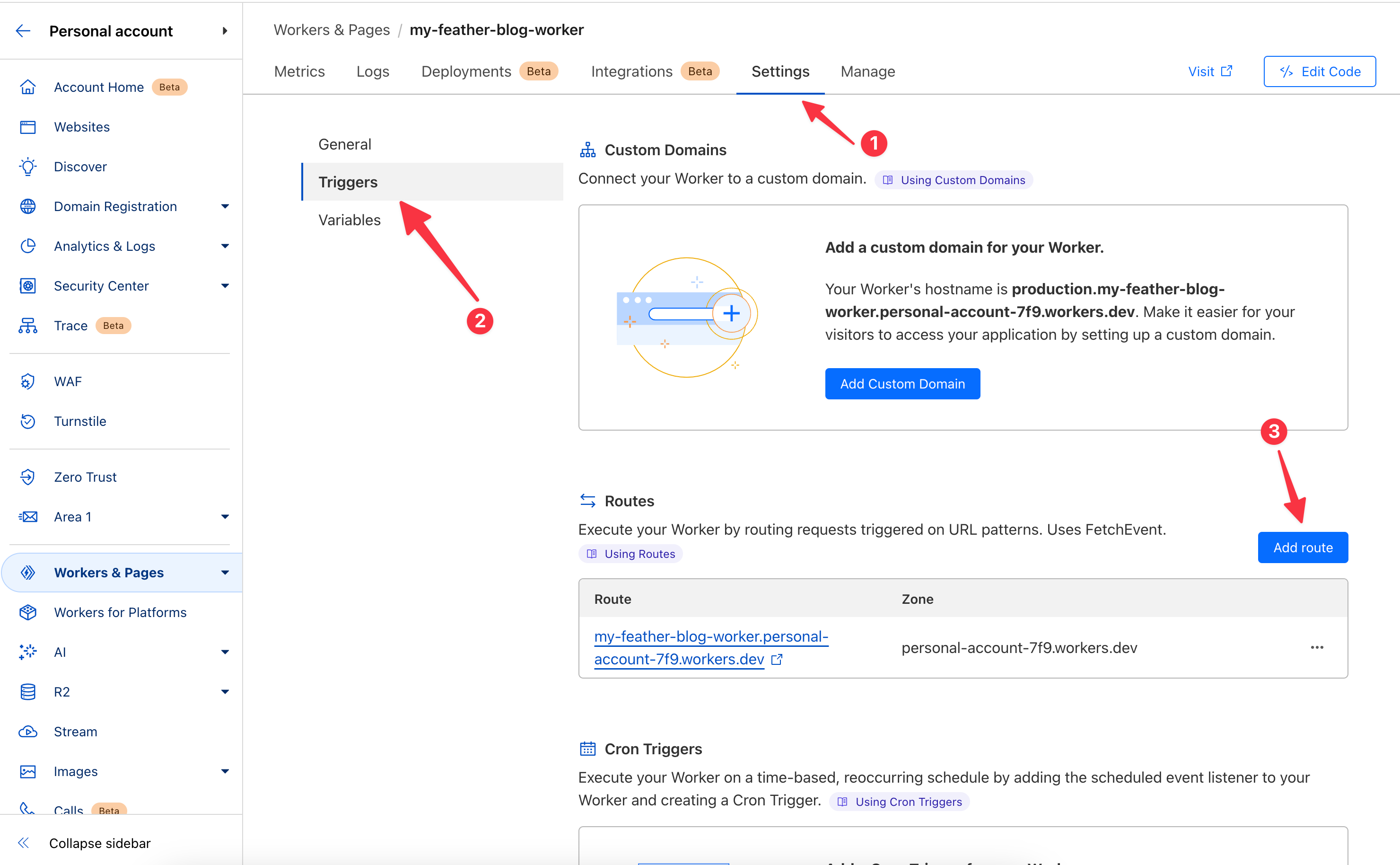Click the AI sparkle icon

click(x=27, y=652)
